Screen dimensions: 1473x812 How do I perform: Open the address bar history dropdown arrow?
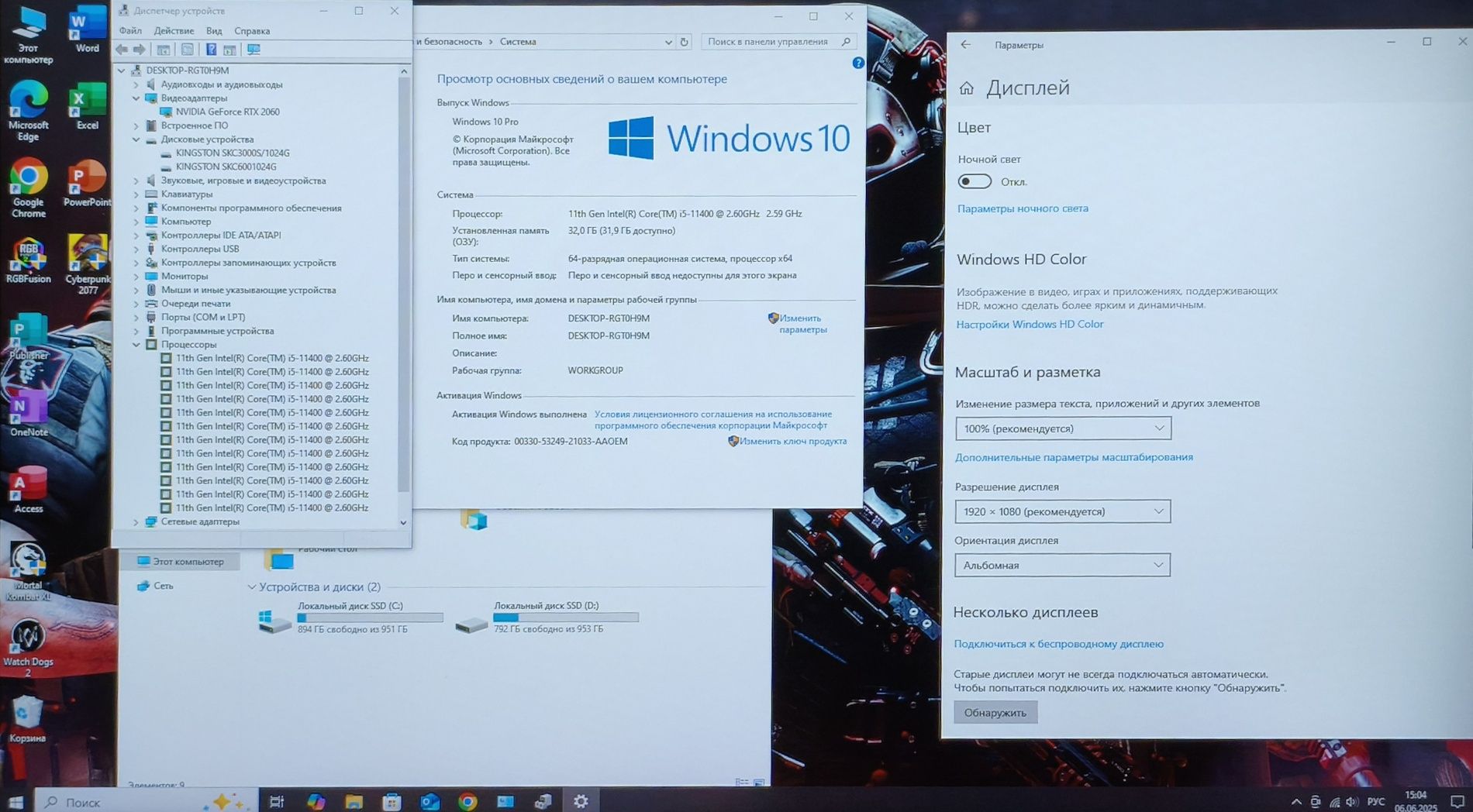(x=668, y=42)
